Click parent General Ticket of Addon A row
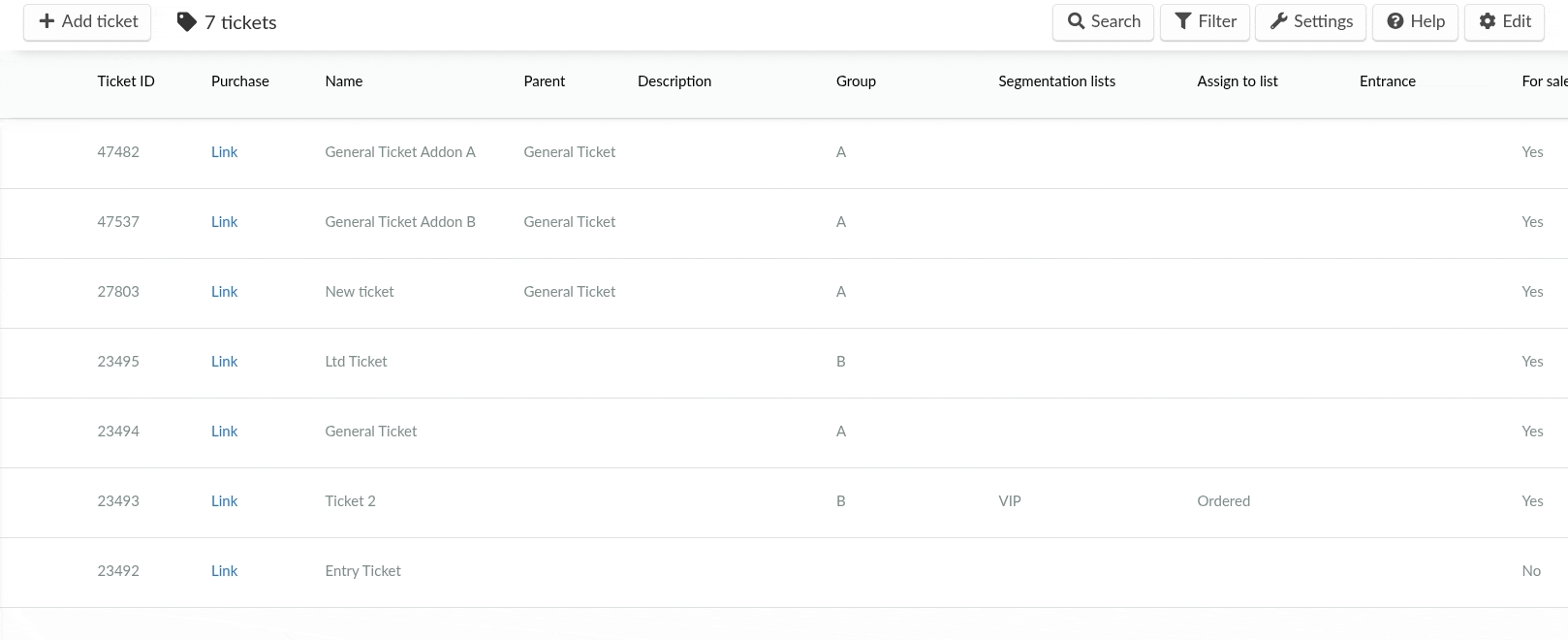The height and width of the screenshot is (640, 1568). coord(570,152)
